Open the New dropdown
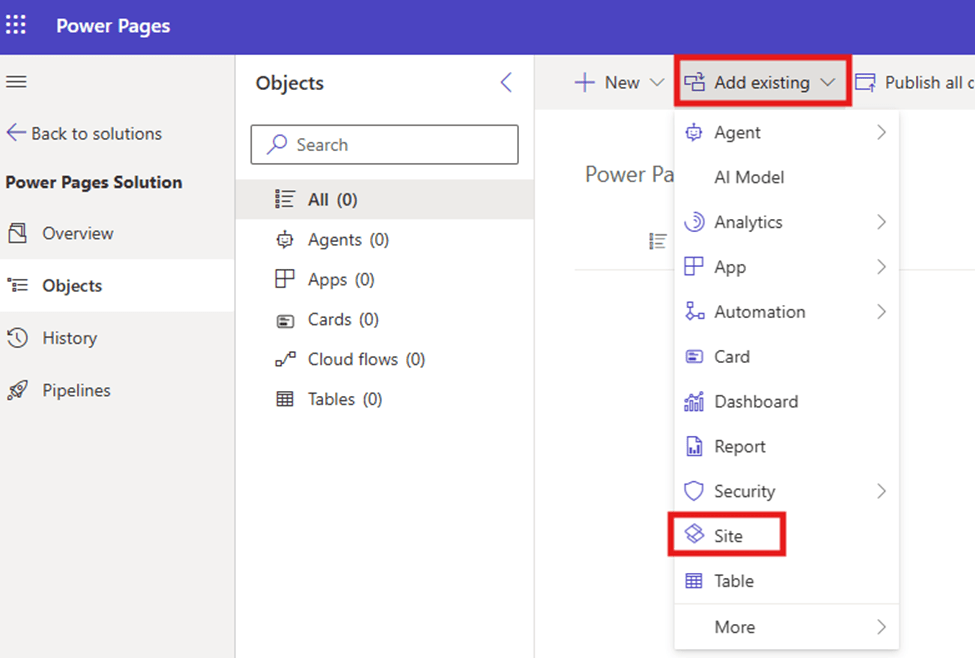This screenshot has height=658, width=975. (619, 83)
